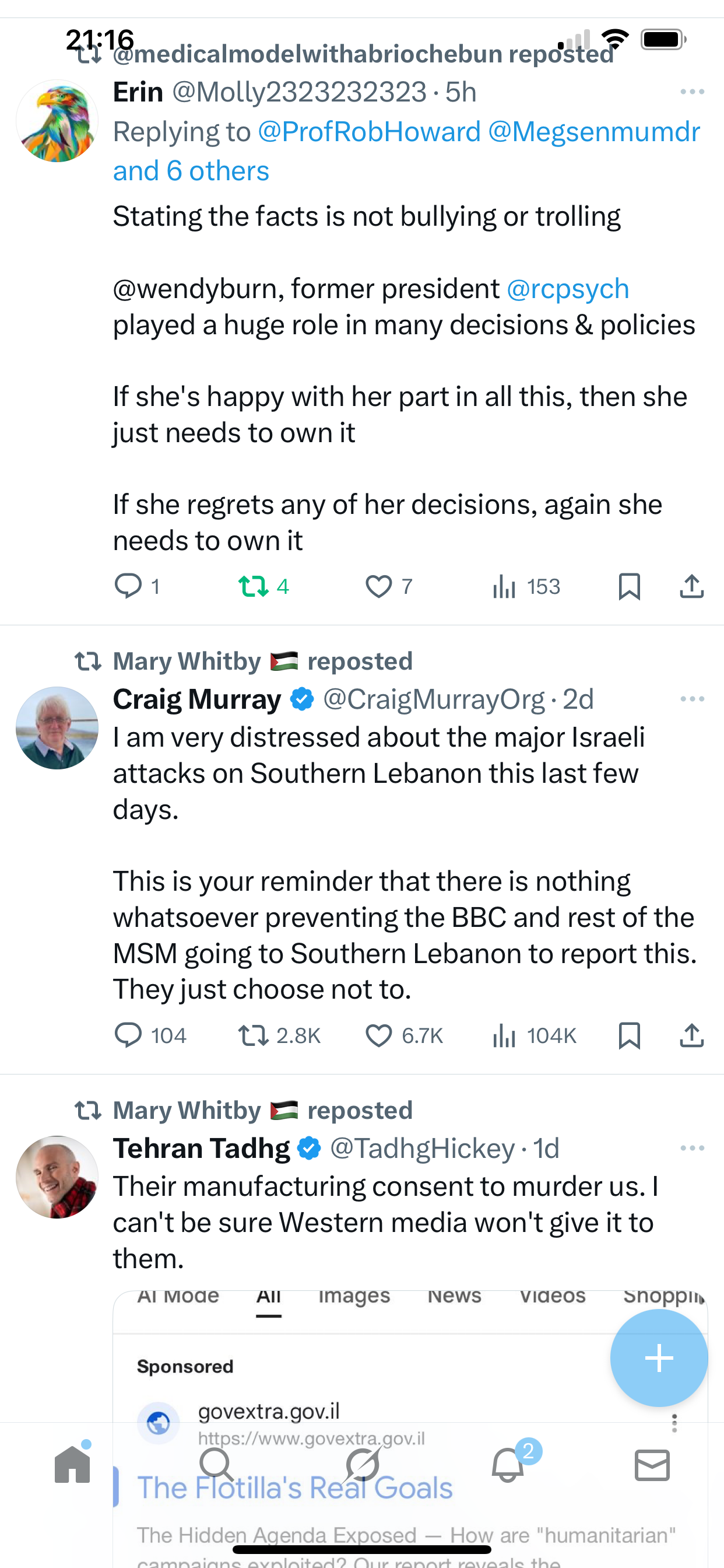Open the Notifications tab
This screenshot has height=1568, width=724.
(x=507, y=1465)
